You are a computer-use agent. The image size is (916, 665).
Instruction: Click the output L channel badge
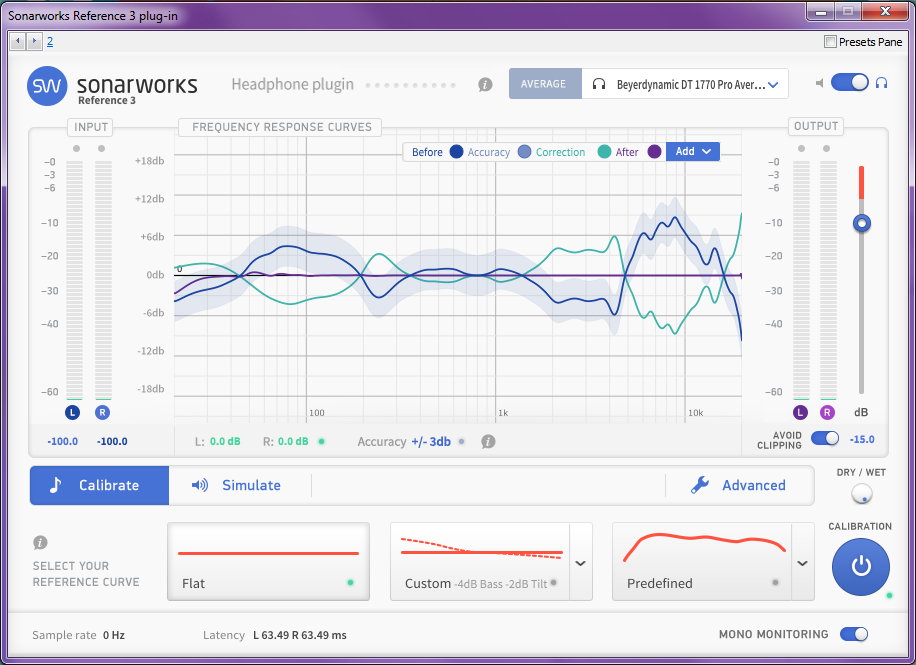click(x=800, y=413)
